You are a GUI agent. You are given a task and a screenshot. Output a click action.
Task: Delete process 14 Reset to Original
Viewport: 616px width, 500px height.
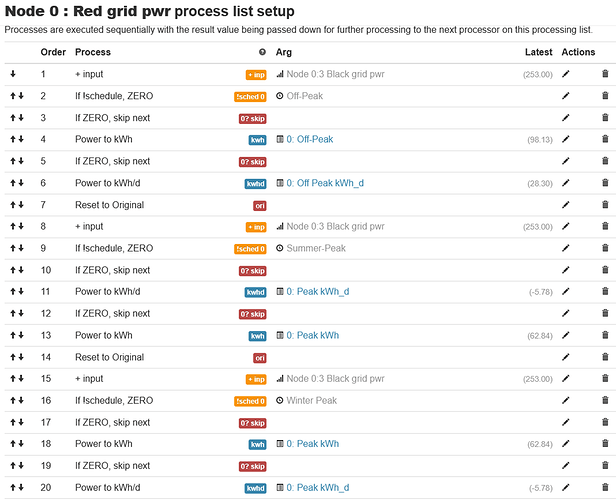(x=605, y=357)
